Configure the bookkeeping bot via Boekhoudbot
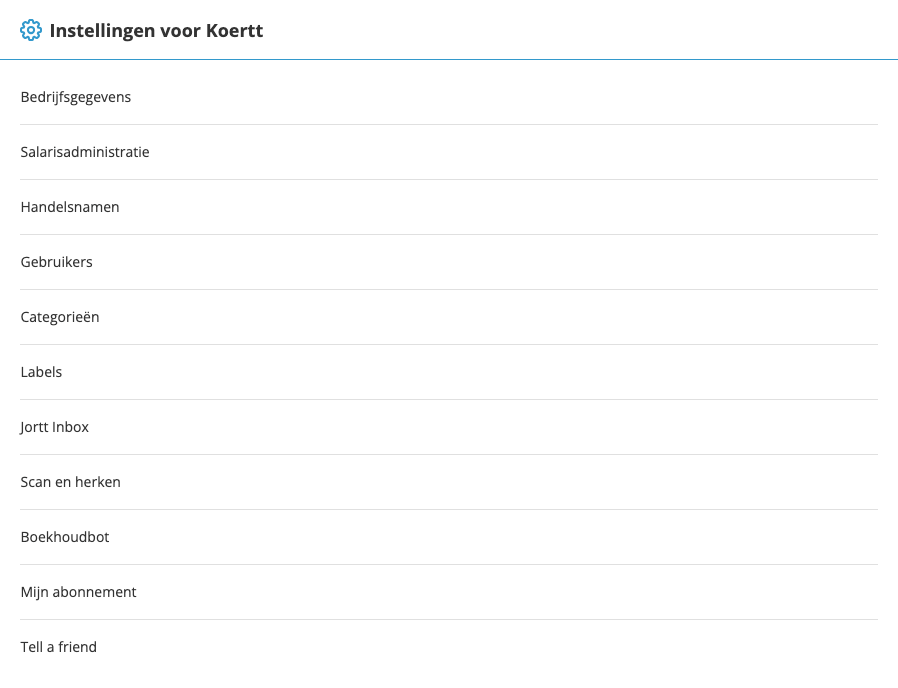Screen dimensions: 898x688 tap(65, 537)
